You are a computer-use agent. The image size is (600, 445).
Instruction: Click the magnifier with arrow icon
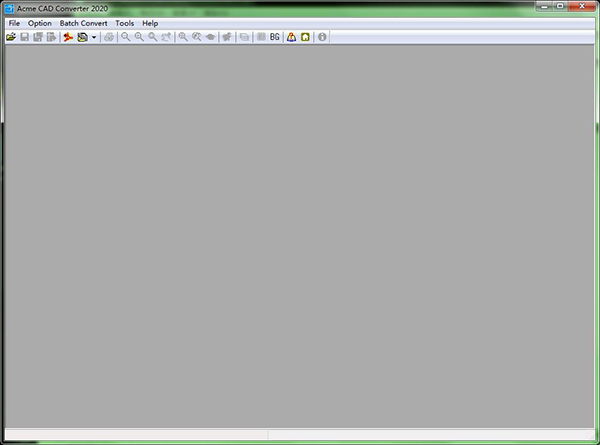197,37
